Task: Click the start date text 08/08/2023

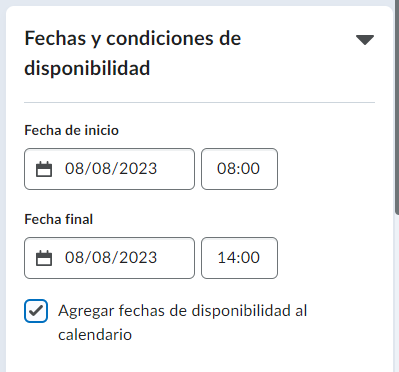Action: tap(111, 169)
